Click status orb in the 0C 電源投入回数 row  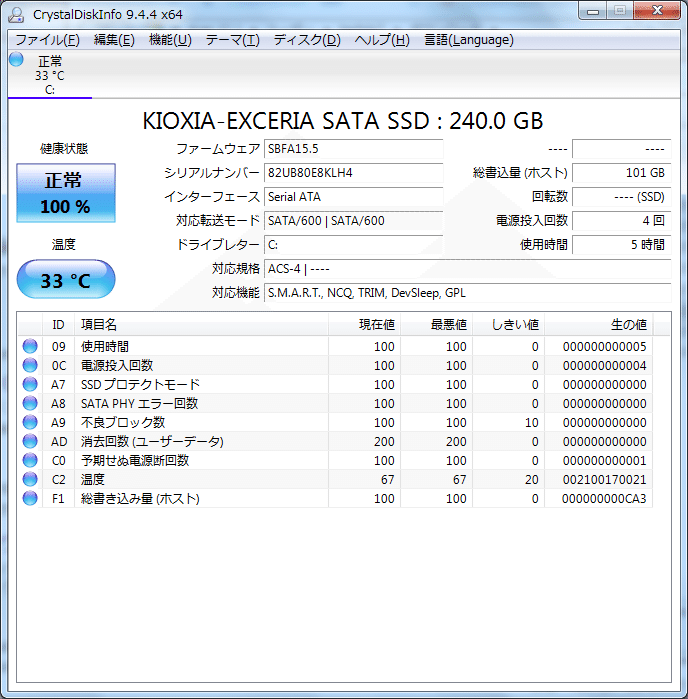point(30,366)
